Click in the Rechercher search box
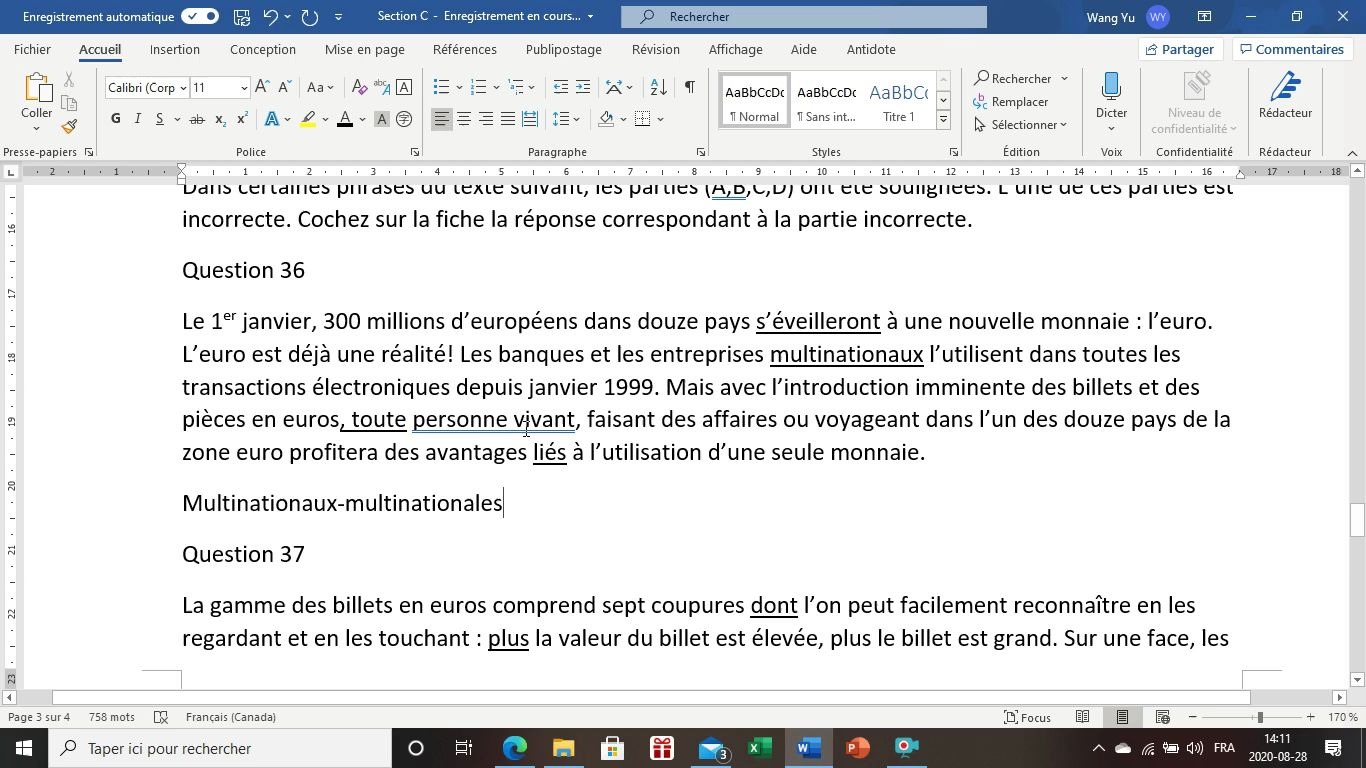 click(803, 17)
